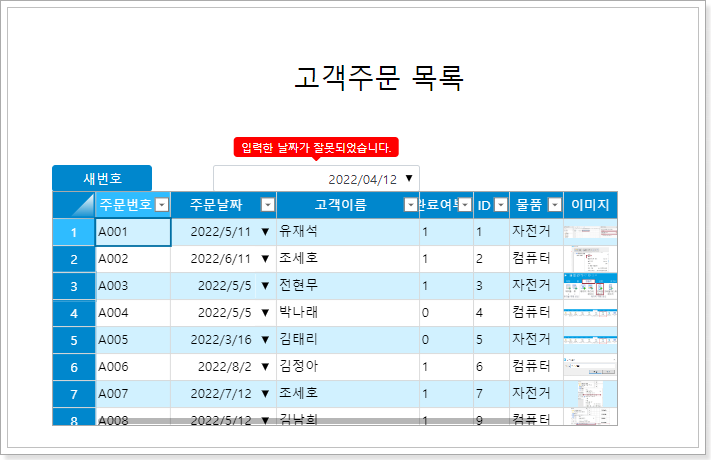
Task: Click the select-all corner triangle of the grid
Action: [x=74, y=205]
